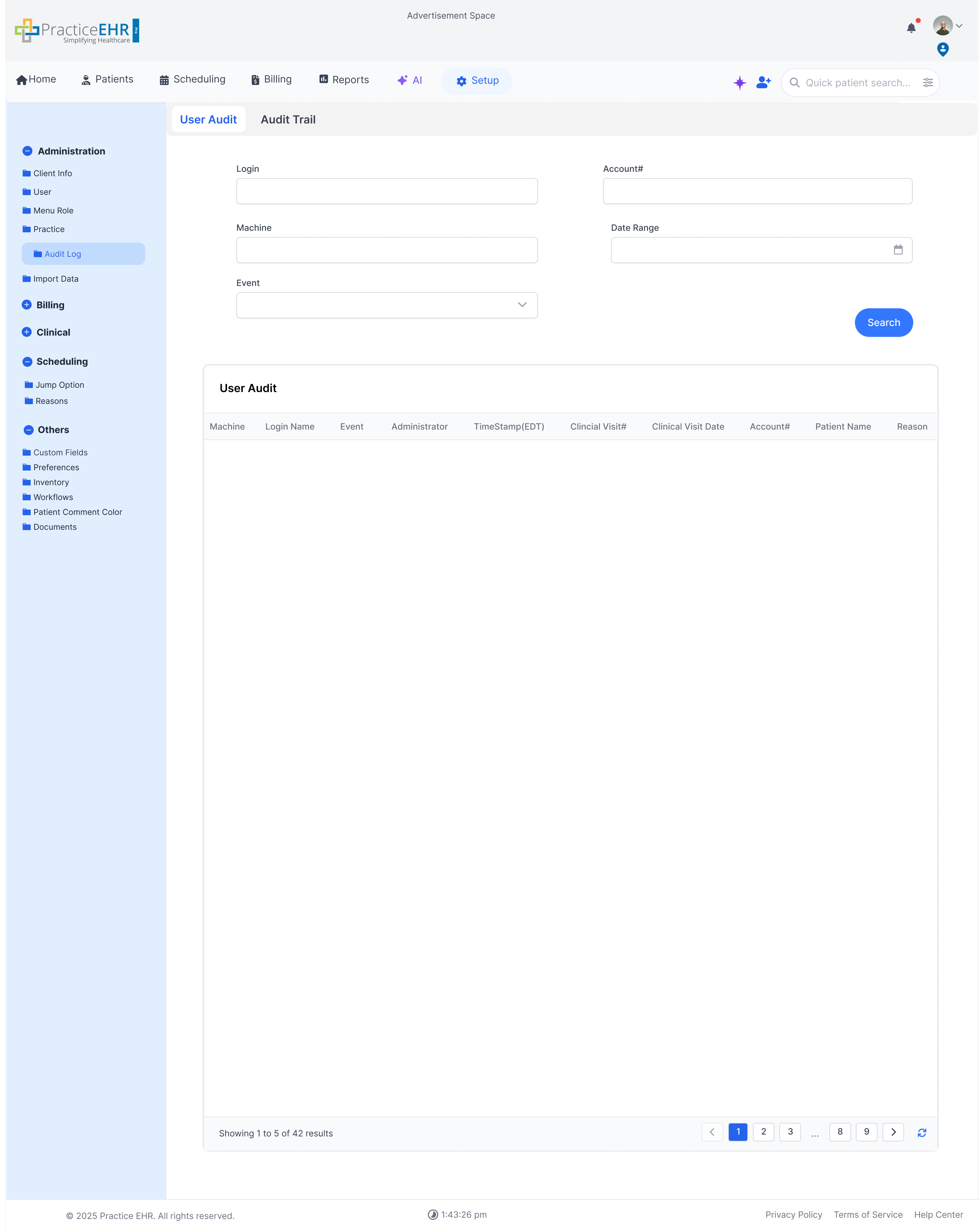Click the add new patient icon
979x1232 pixels.
[763, 82]
